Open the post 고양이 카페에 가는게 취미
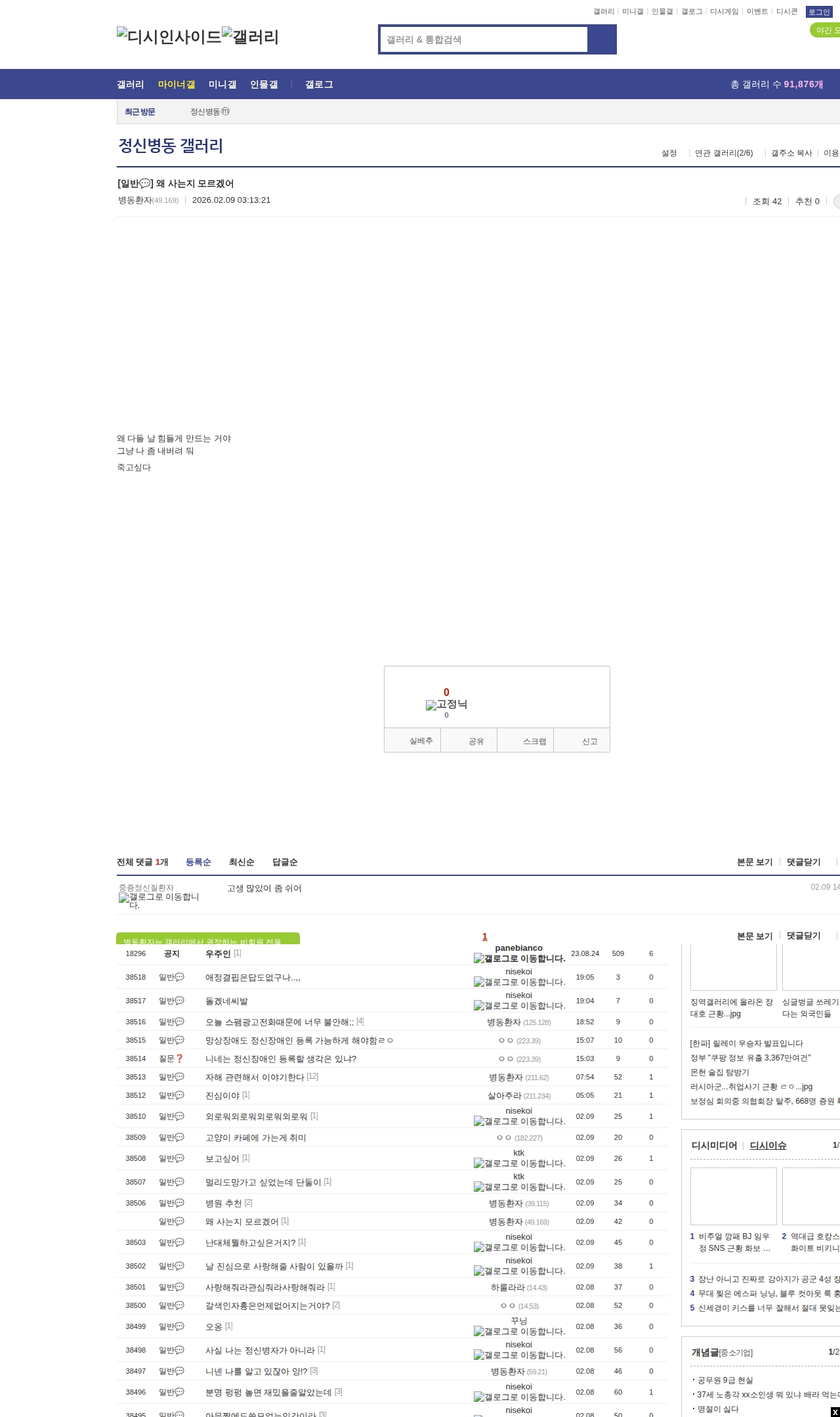The height and width of the screenshot is (1417, 840). pyautogui.click(x=256, y=1138)
